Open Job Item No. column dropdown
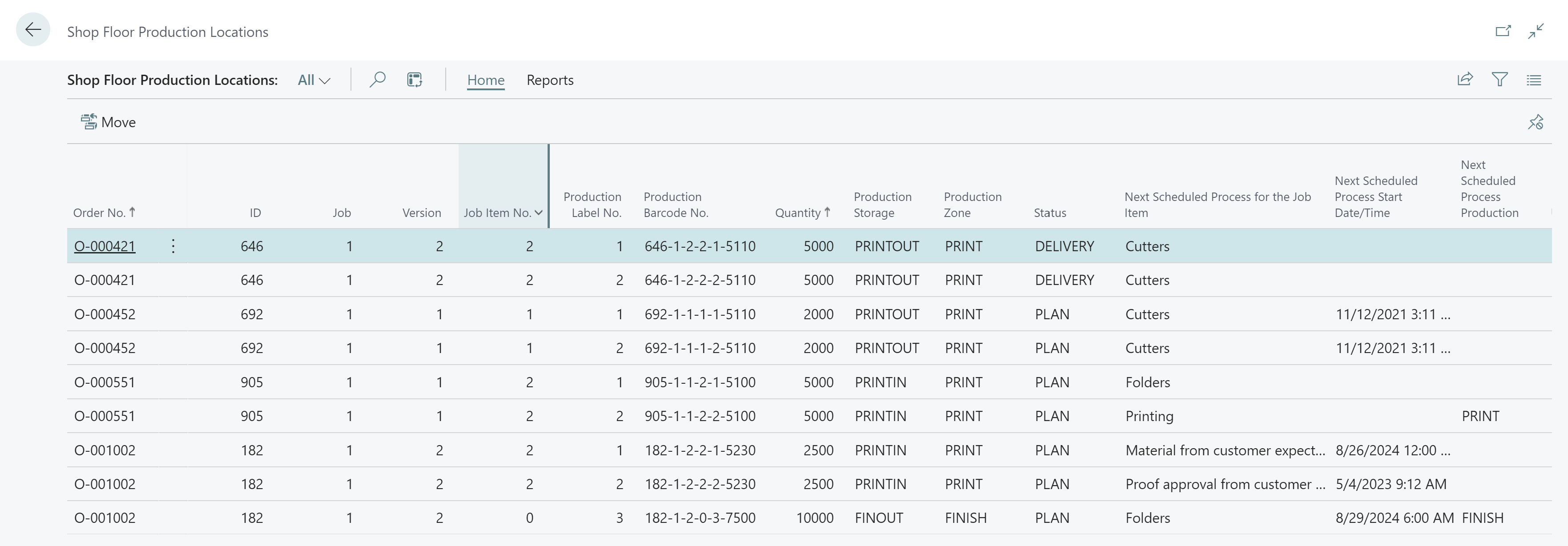Screen dimensions: 1568x546 pos(539,213)
